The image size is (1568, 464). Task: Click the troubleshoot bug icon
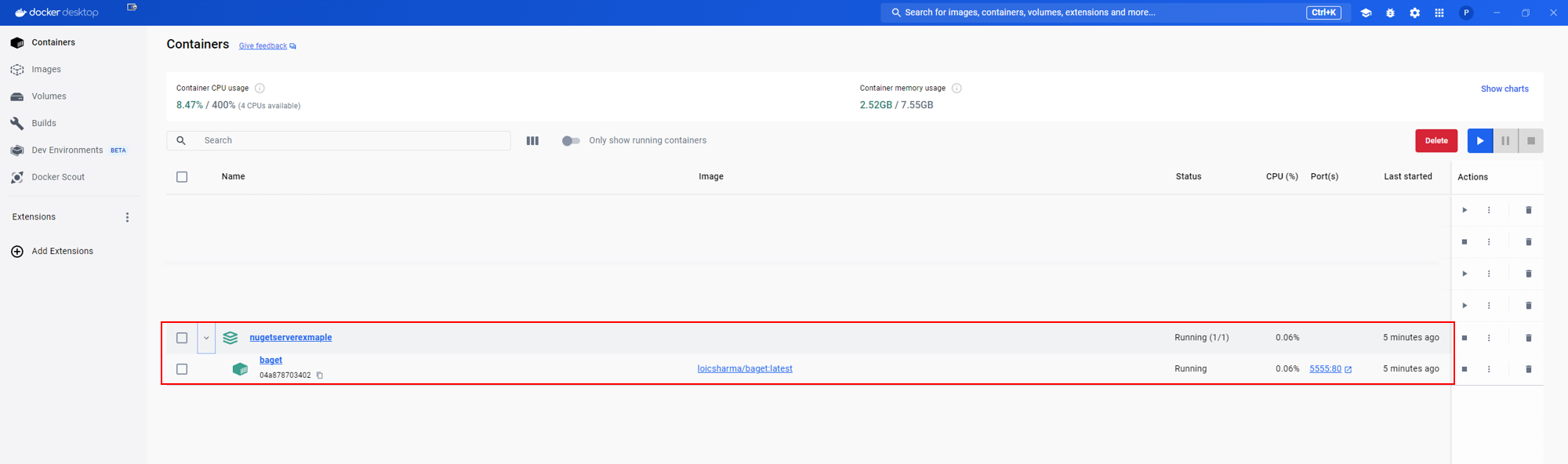click(1390, 13)
